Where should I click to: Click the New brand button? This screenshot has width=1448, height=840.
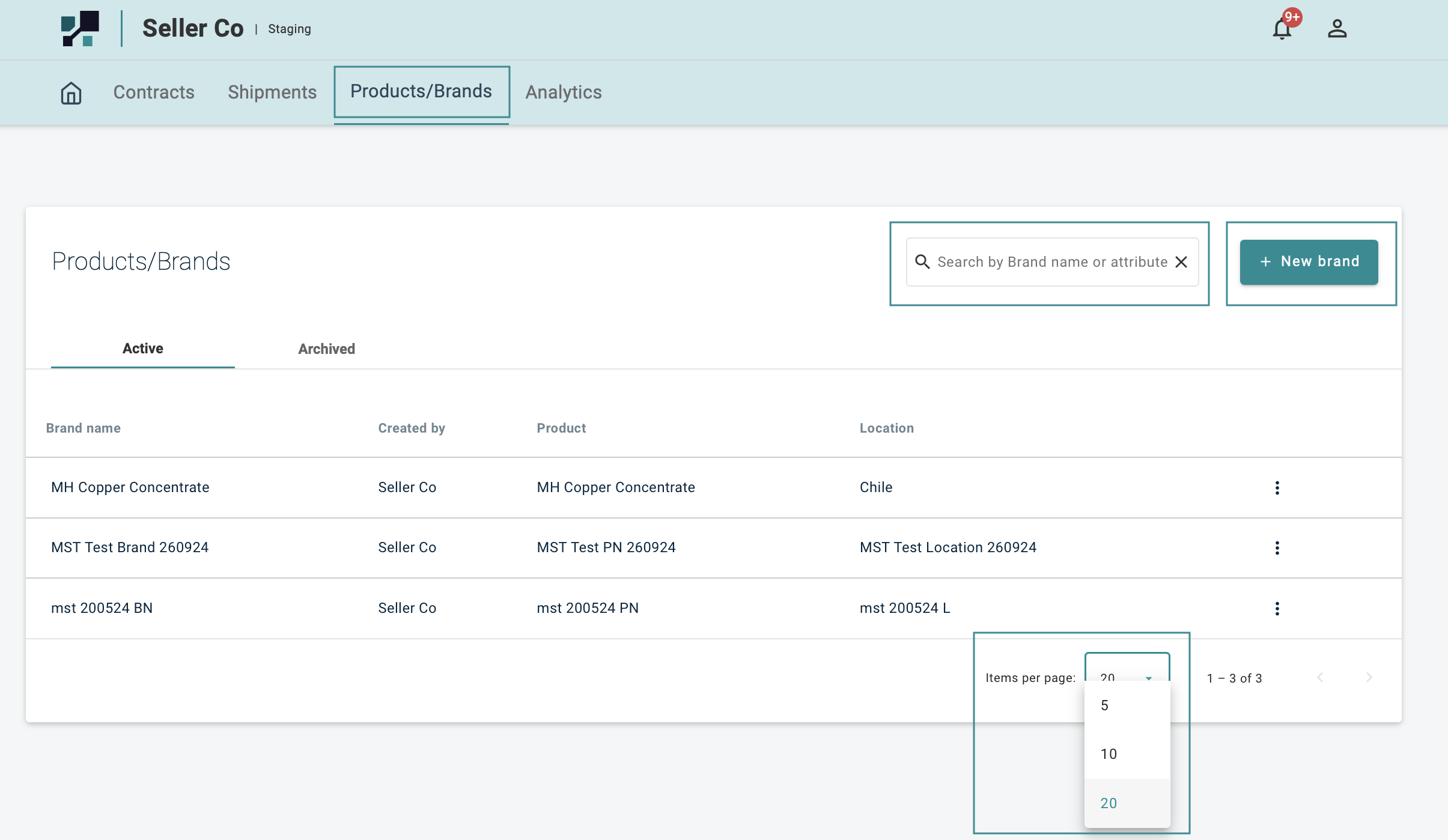1309,262
